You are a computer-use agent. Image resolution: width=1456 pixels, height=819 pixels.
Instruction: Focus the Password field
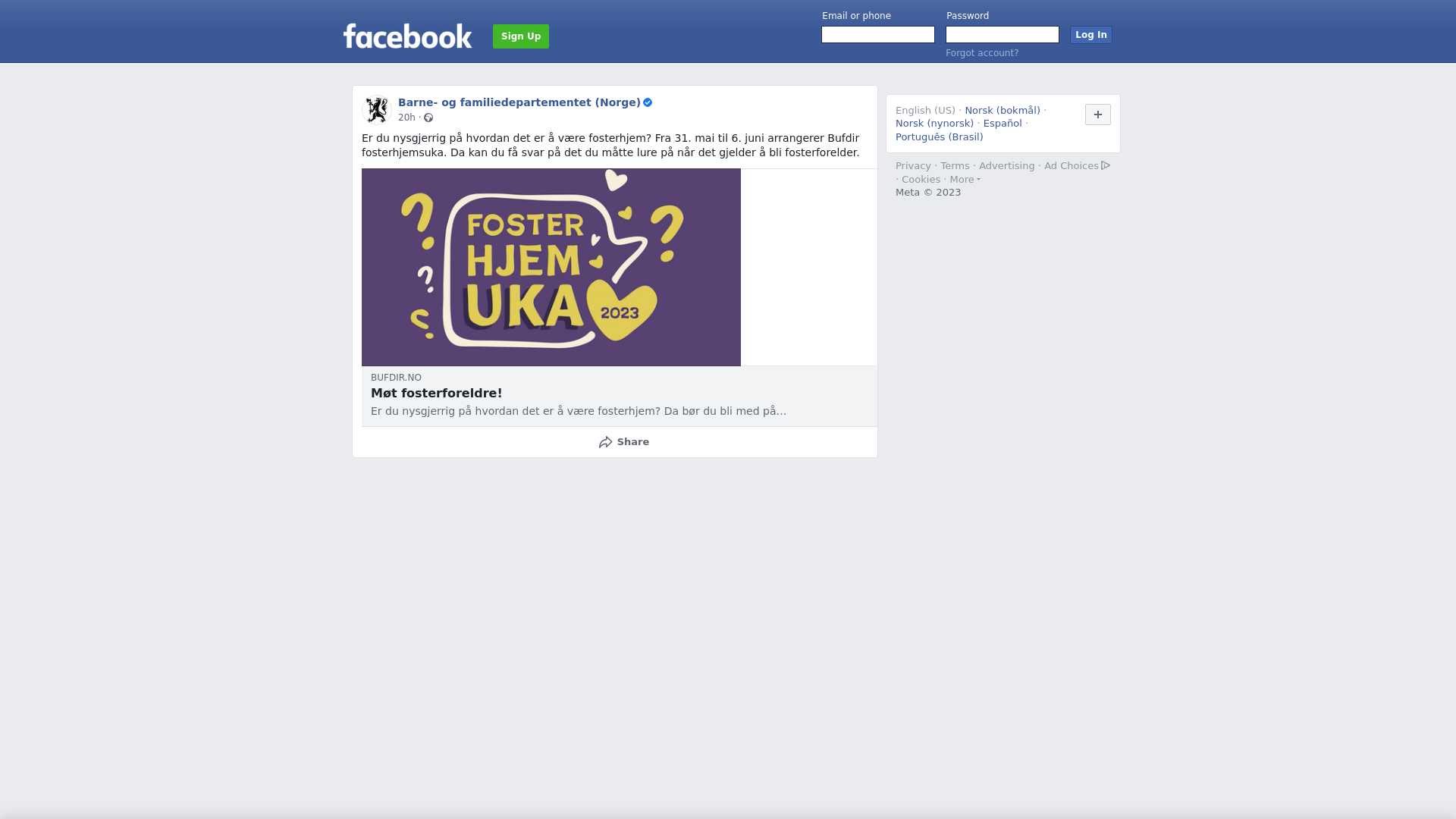(x=1003, y=35)
